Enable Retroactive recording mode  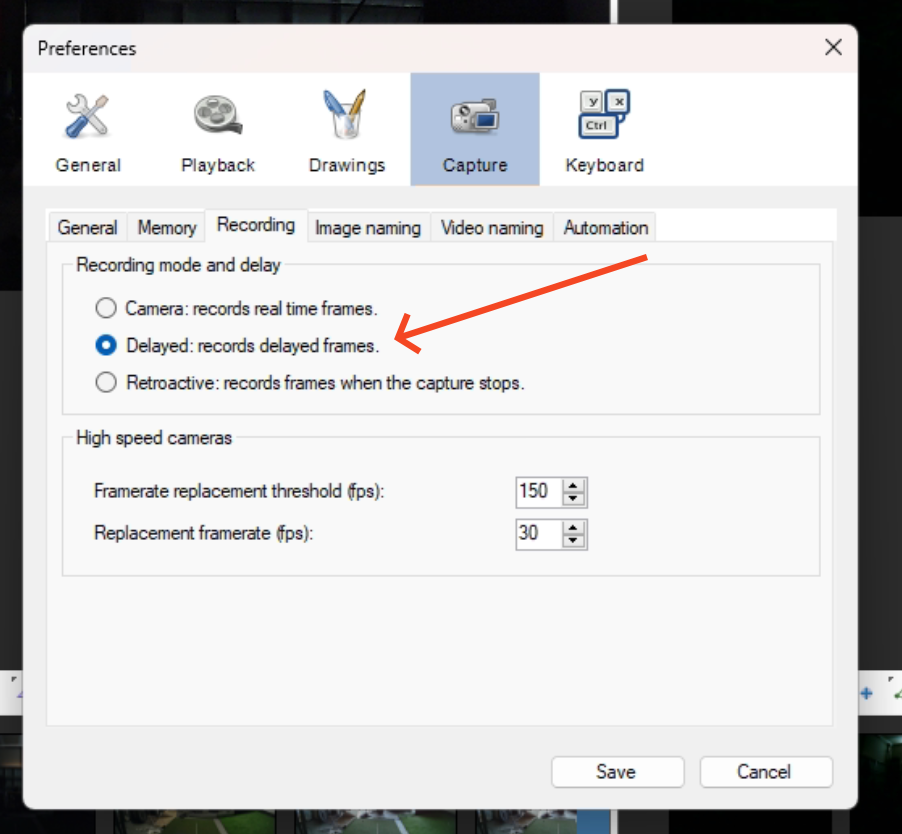click(106, 382)
